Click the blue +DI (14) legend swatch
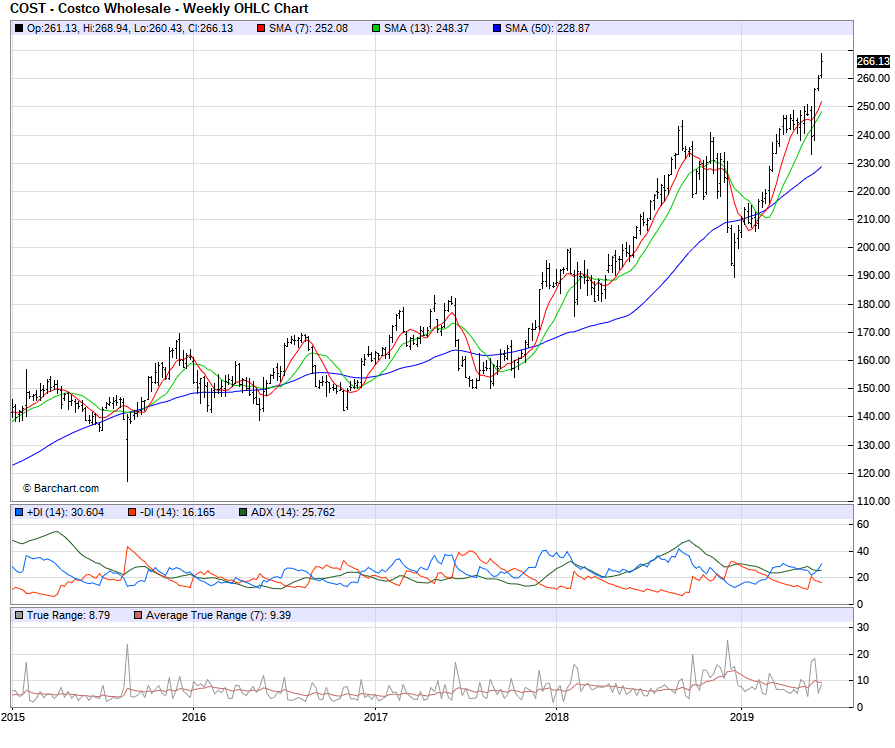The height and width of the screenshot is (748, 895). tap(19, 512)
